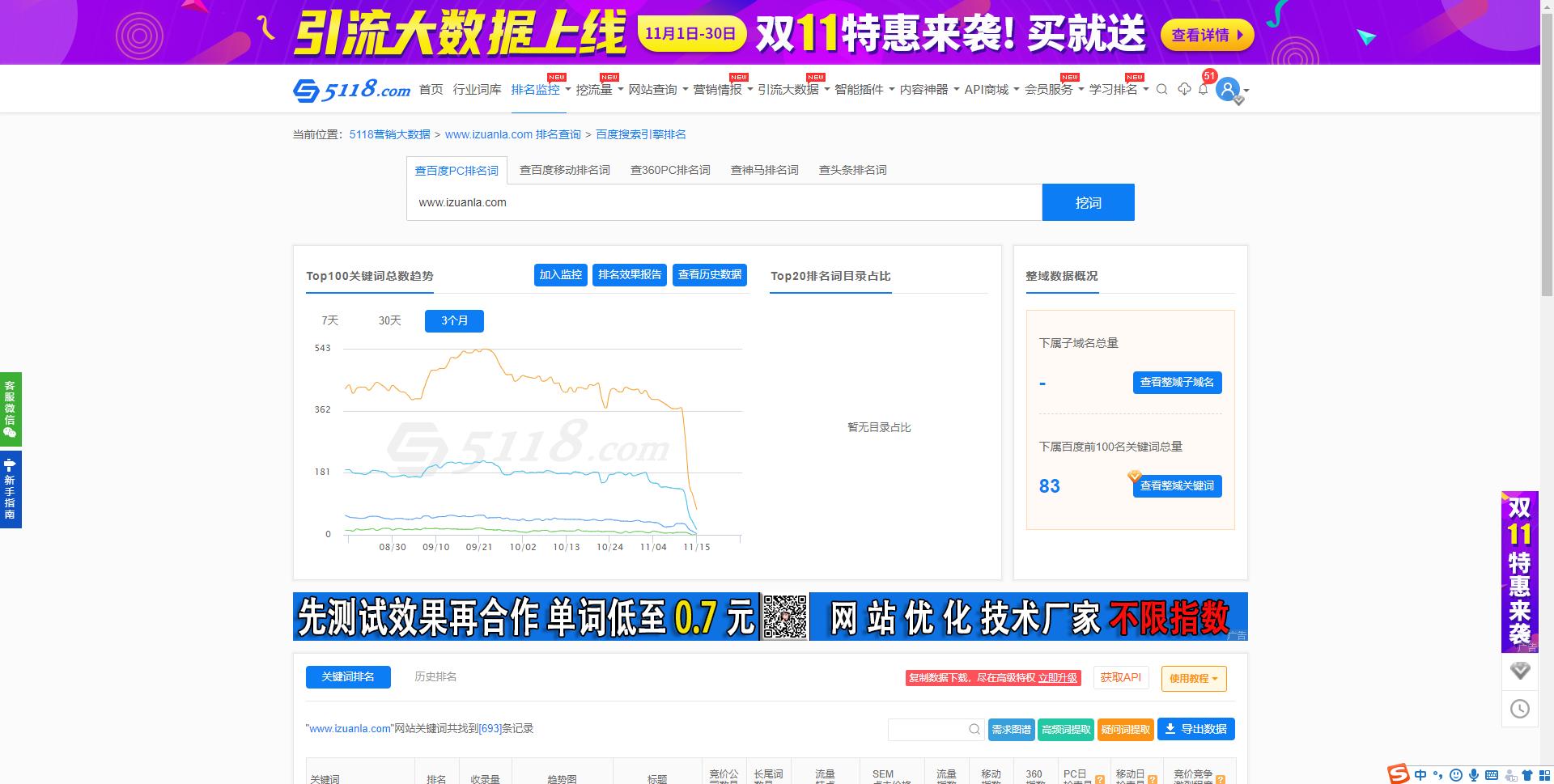Click the 需求图谱 button

coord(1011,730)
